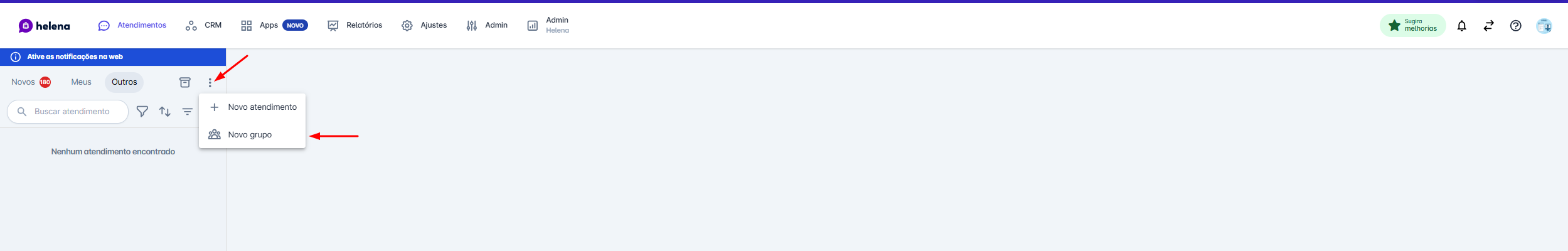Click the Sugira melhorias button
1568x251 pixels.
click(1412, 25)
